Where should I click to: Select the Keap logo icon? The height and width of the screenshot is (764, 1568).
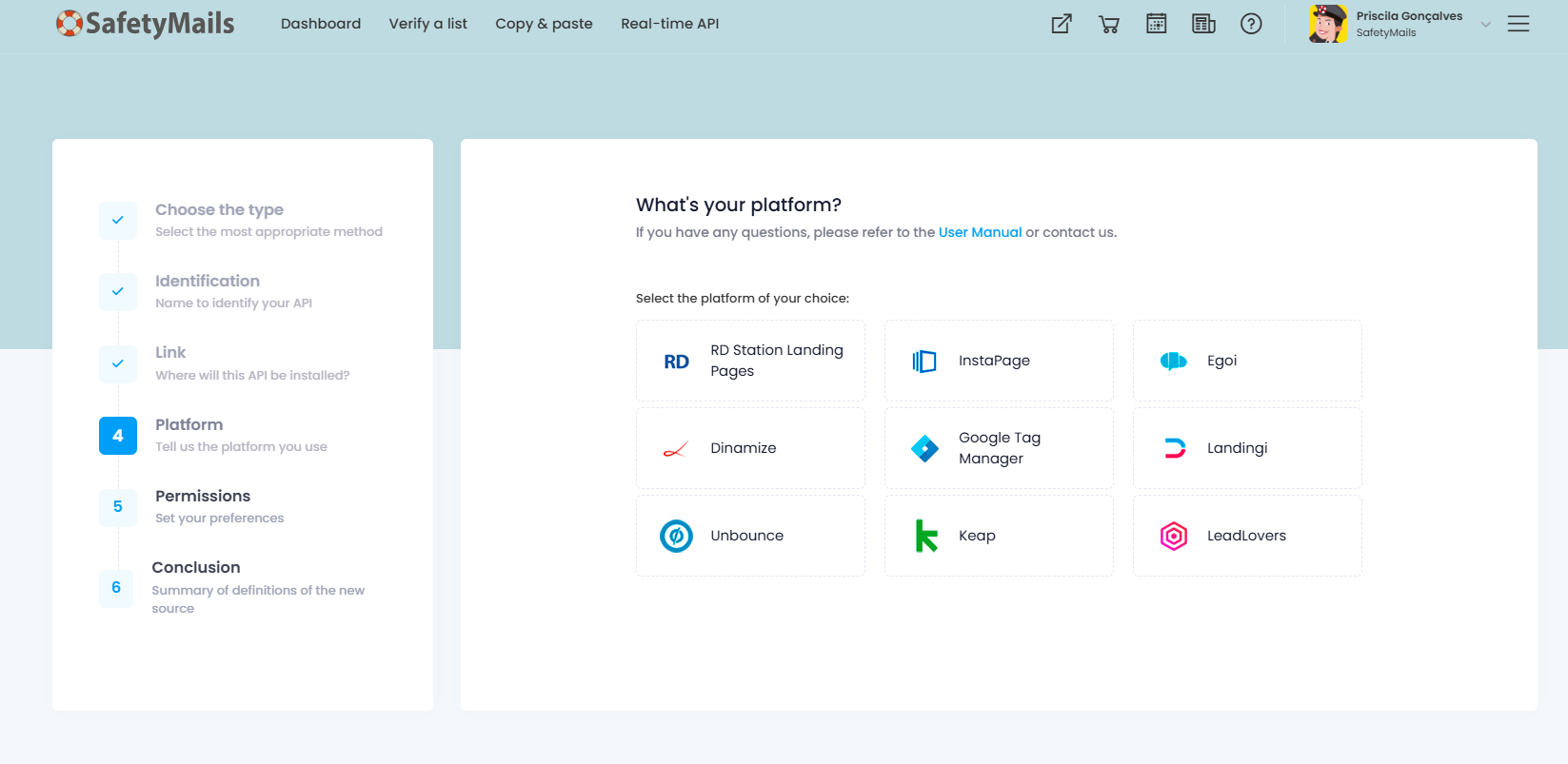point(926,536)
